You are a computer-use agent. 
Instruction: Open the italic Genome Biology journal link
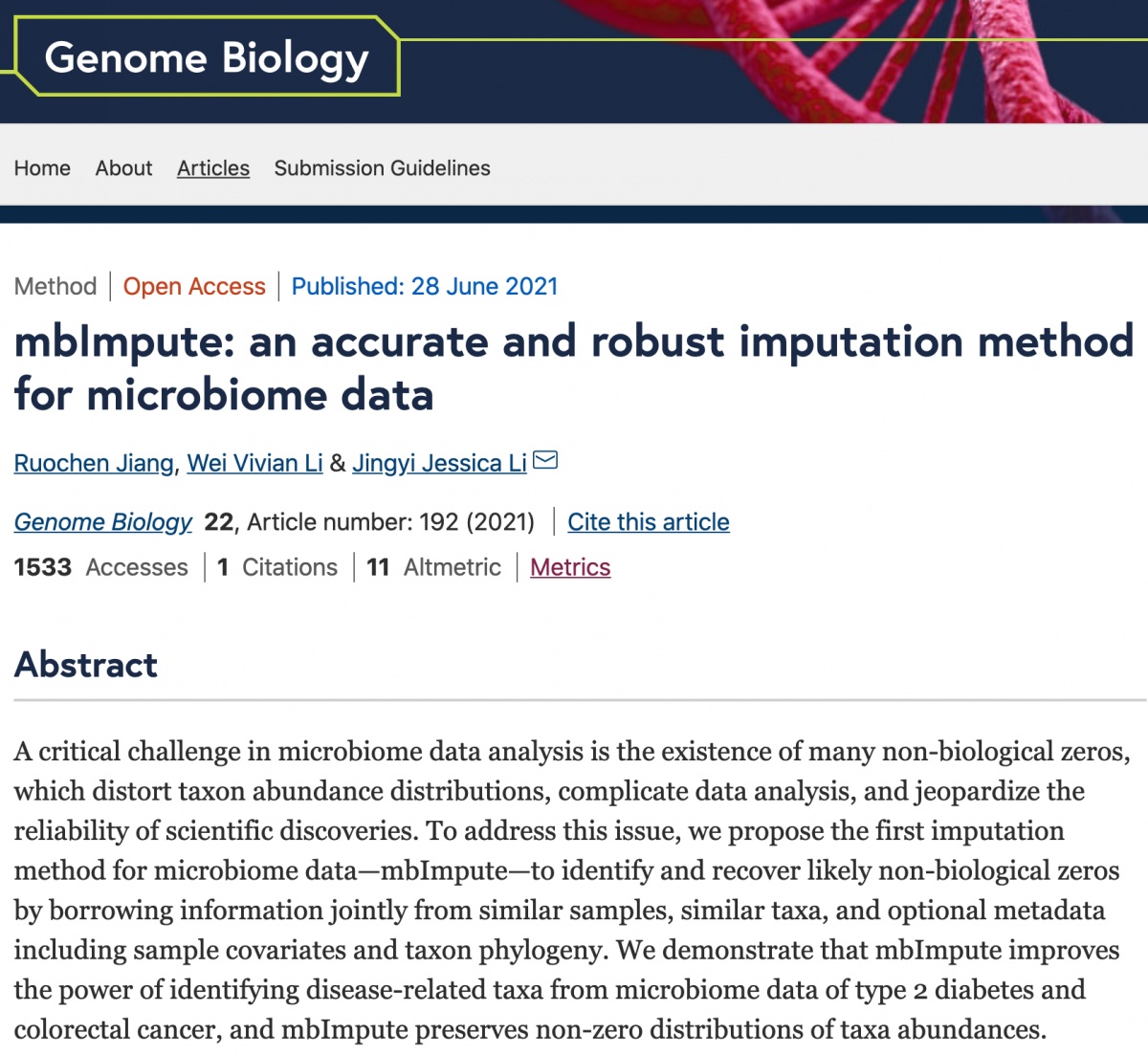(103, 522)
